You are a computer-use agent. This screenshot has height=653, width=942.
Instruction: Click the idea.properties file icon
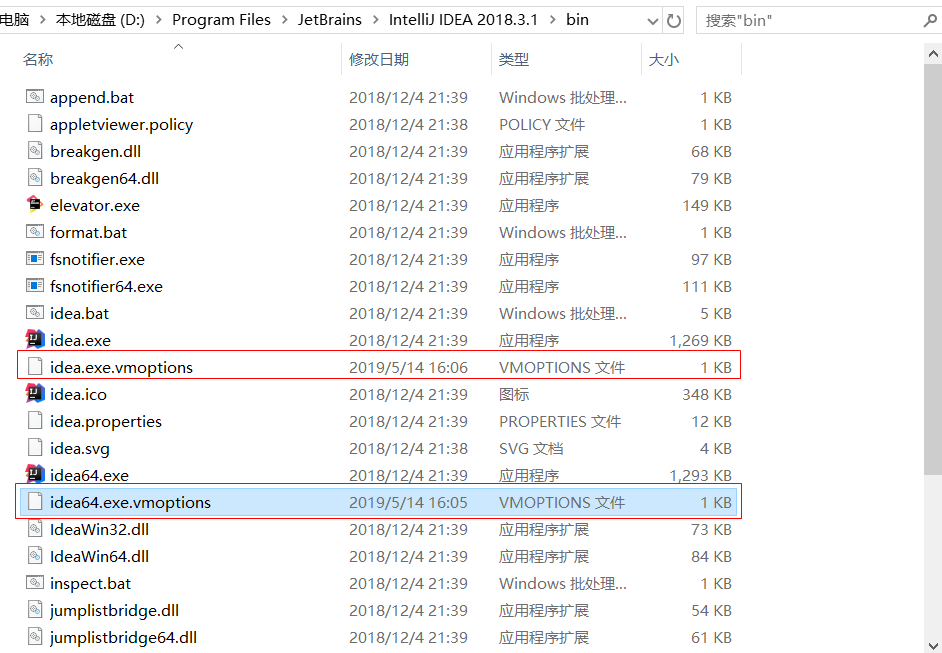coord(35,421)
